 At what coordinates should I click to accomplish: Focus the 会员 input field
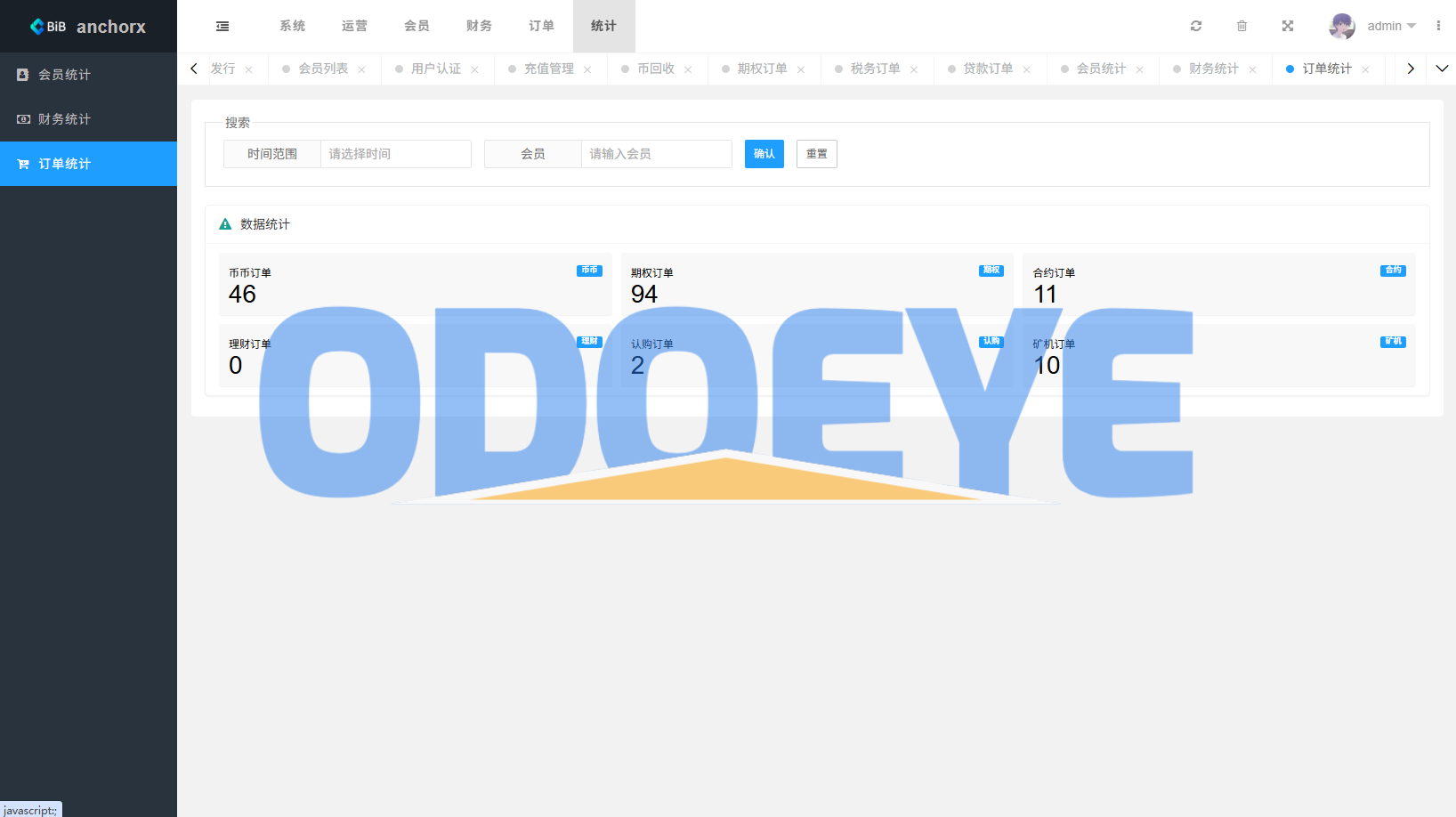pyautogui.click(x=656, y=154)
